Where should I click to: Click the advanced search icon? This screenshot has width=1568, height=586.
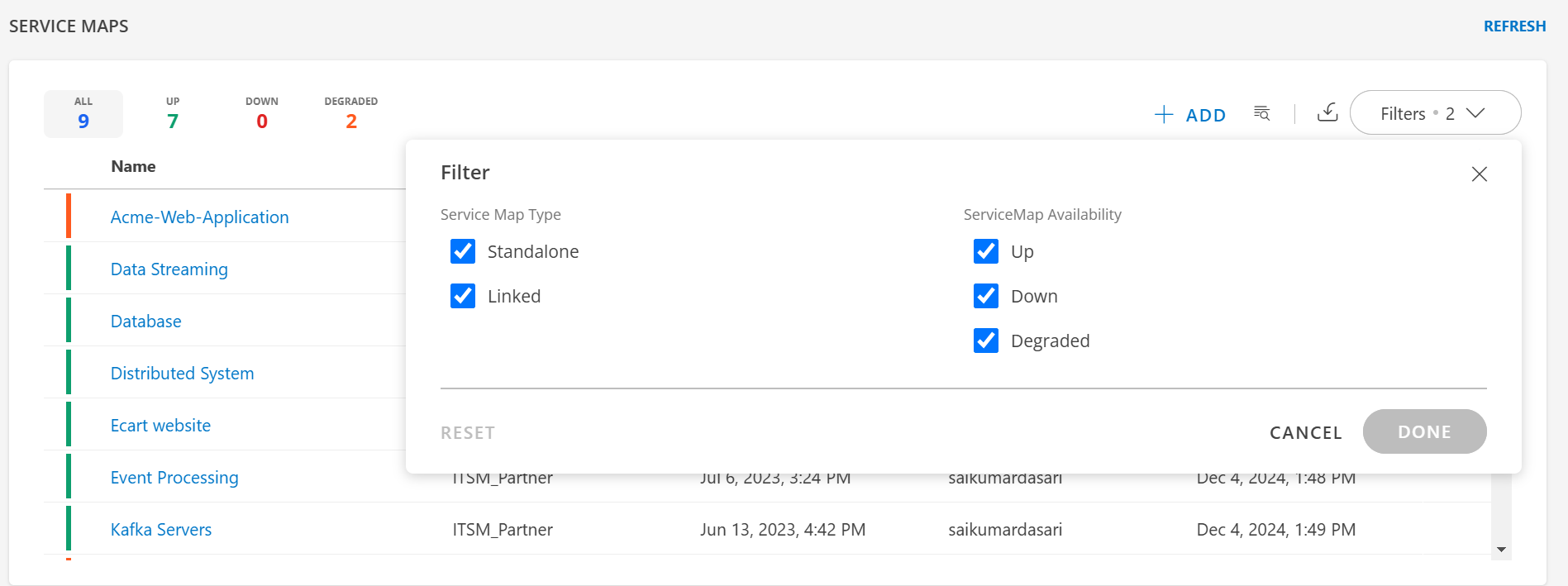(1261, 113)
